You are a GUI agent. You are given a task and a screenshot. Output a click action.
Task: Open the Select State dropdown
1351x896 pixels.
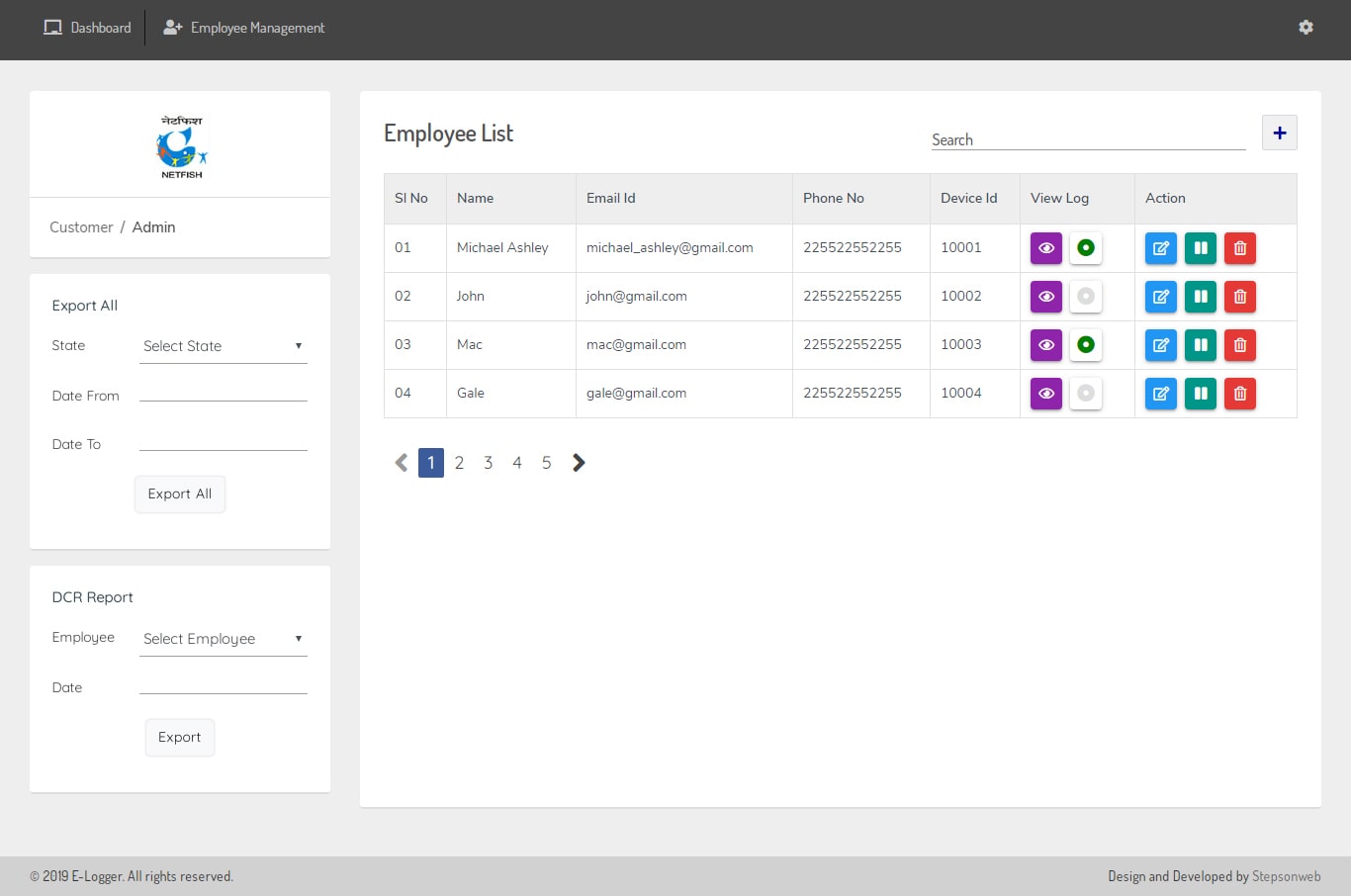point(224,346)
